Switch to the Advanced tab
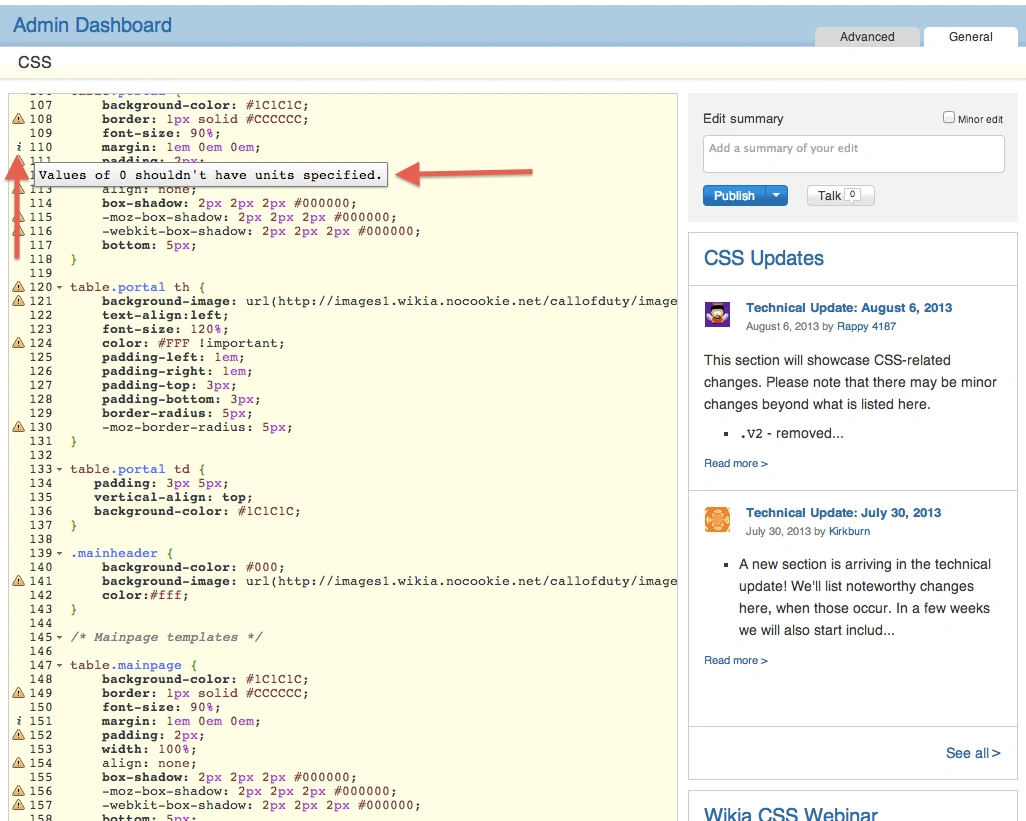1026x821 pixels. coord(867,37)
